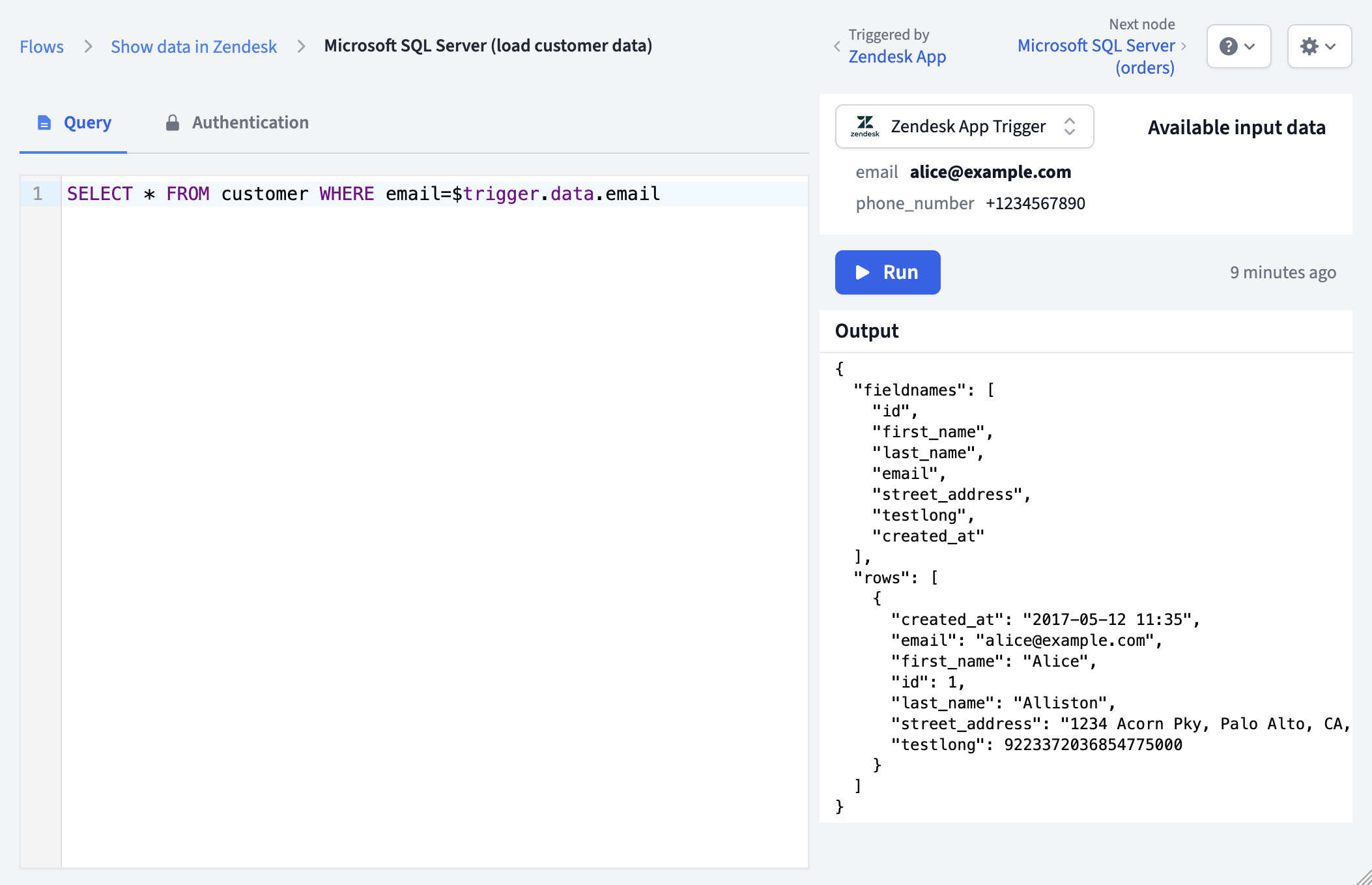Click the testlong 9223372036854775000 output line
This screenshot has width=1372, height=885.
[1036, 744]
